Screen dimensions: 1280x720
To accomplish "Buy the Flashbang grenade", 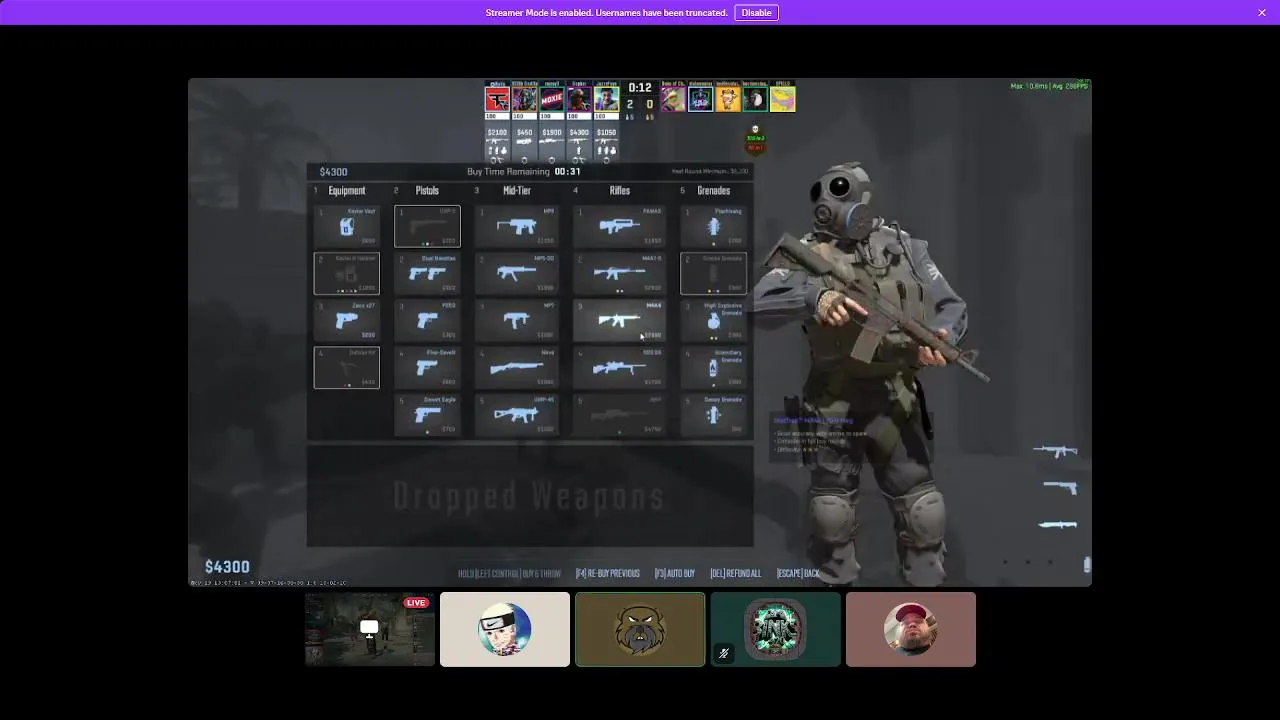I will [713, 226].
